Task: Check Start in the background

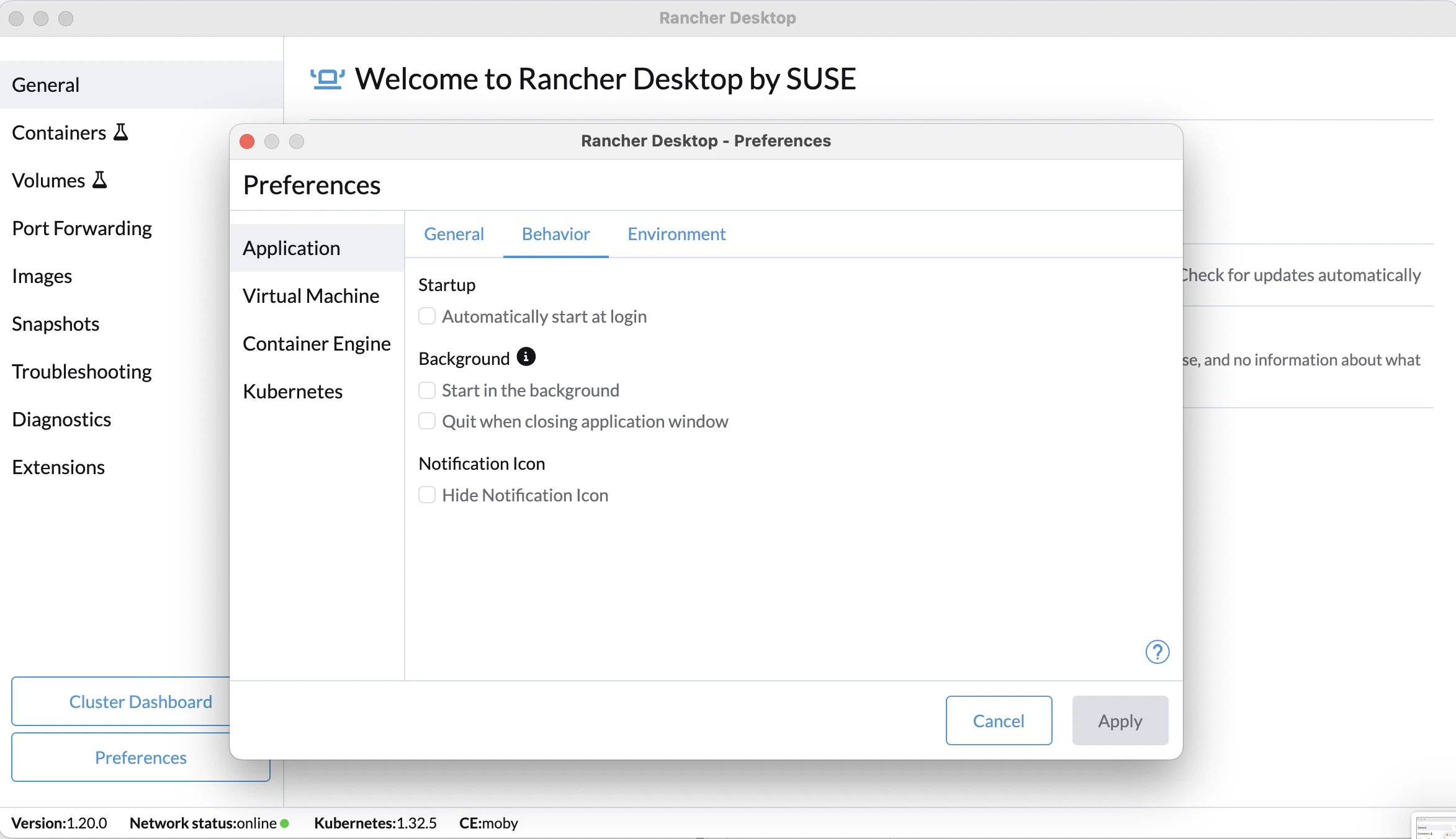Action: tap(427, 390)
